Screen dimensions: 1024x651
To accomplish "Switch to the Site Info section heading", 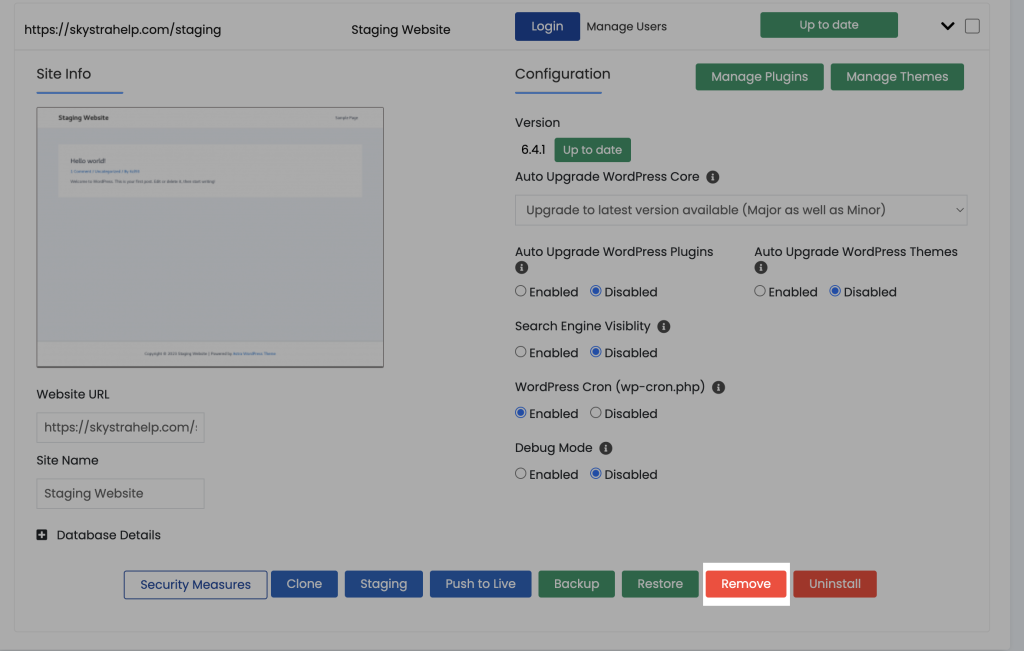I will [x=64, y=74].
